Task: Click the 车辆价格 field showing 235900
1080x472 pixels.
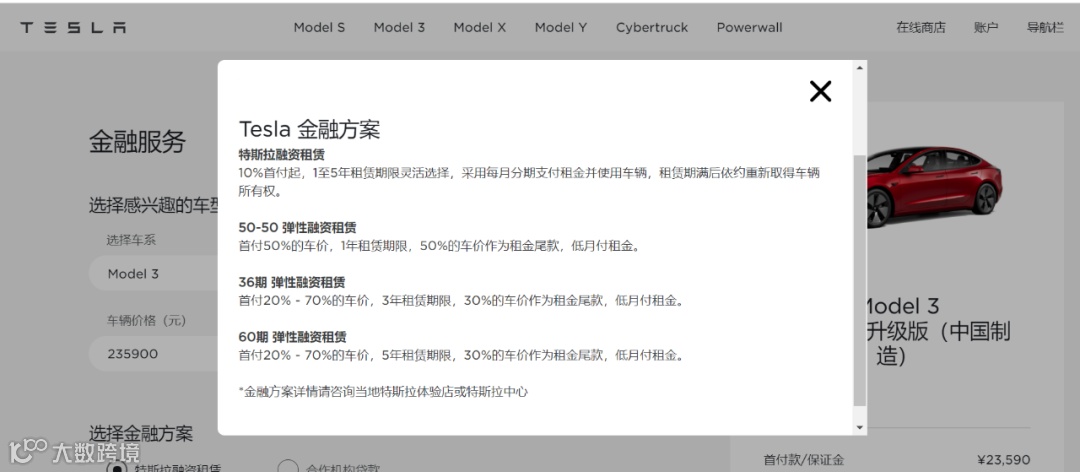Action: pyautogui.click(x=154, y=353)
